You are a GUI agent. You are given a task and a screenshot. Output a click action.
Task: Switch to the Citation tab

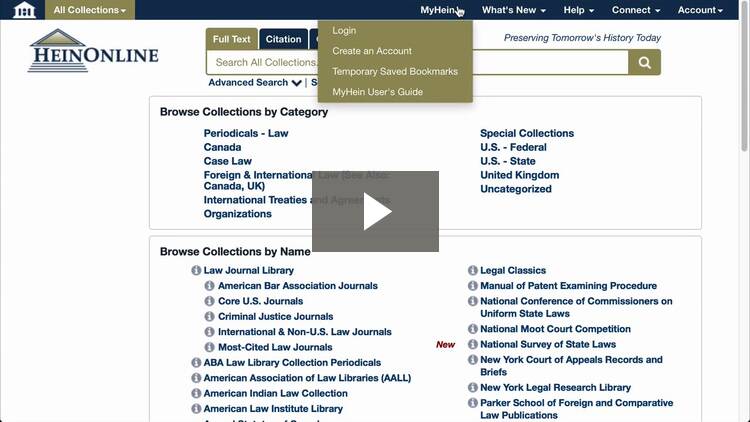coord(283,39)
